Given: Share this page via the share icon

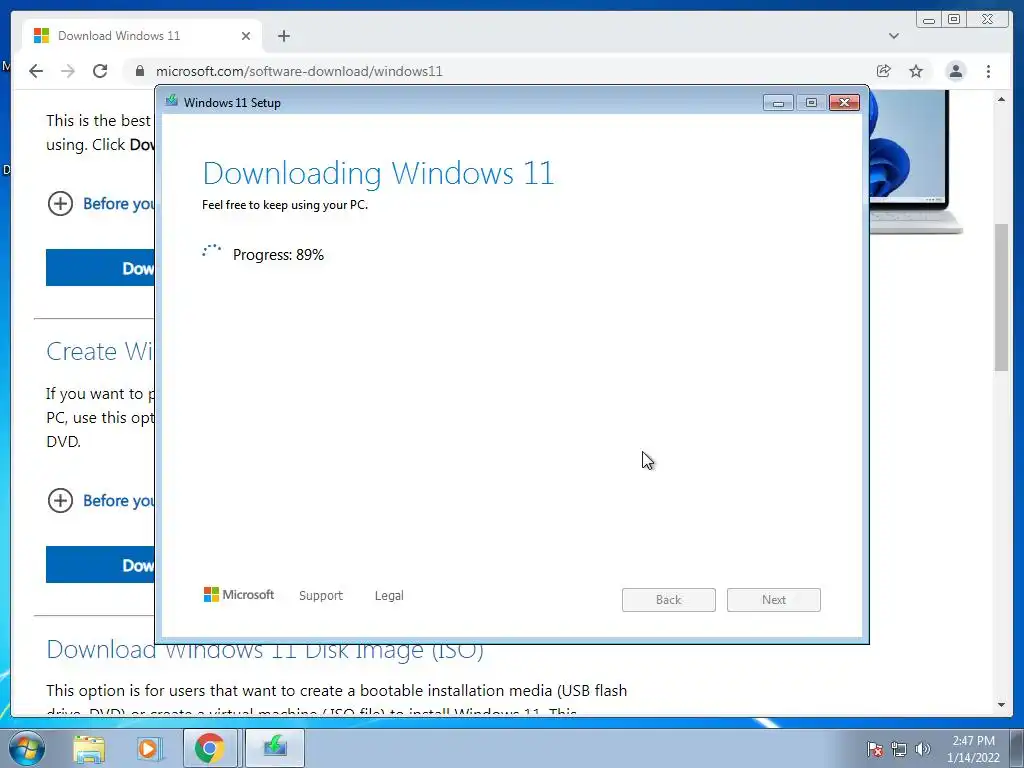Looking at the screenshot, I should [884, 71].
